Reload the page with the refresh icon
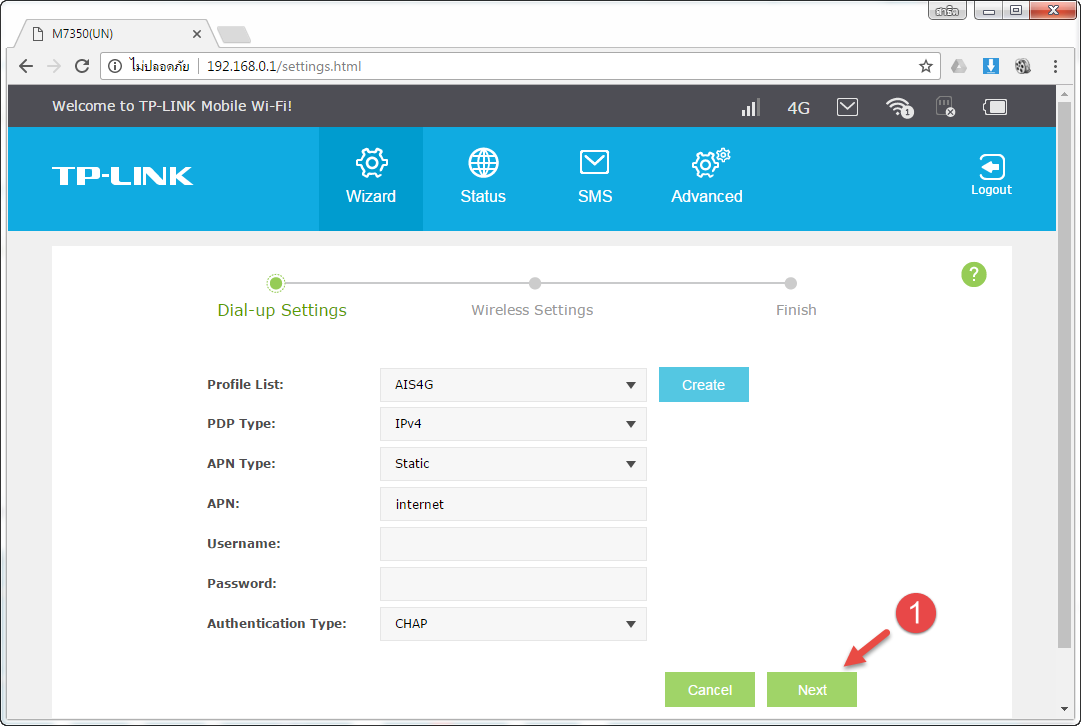 click(82, 66)
